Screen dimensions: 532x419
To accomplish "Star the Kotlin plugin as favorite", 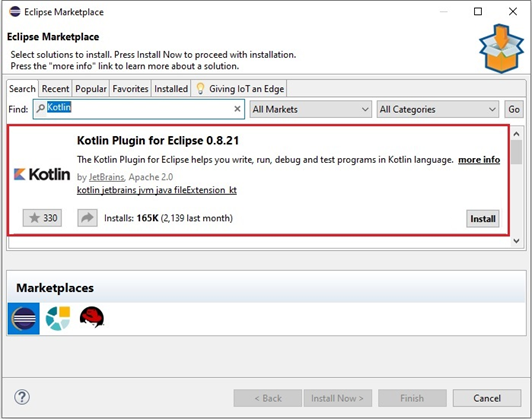I will pyautogui.click(x=42, y=218).
